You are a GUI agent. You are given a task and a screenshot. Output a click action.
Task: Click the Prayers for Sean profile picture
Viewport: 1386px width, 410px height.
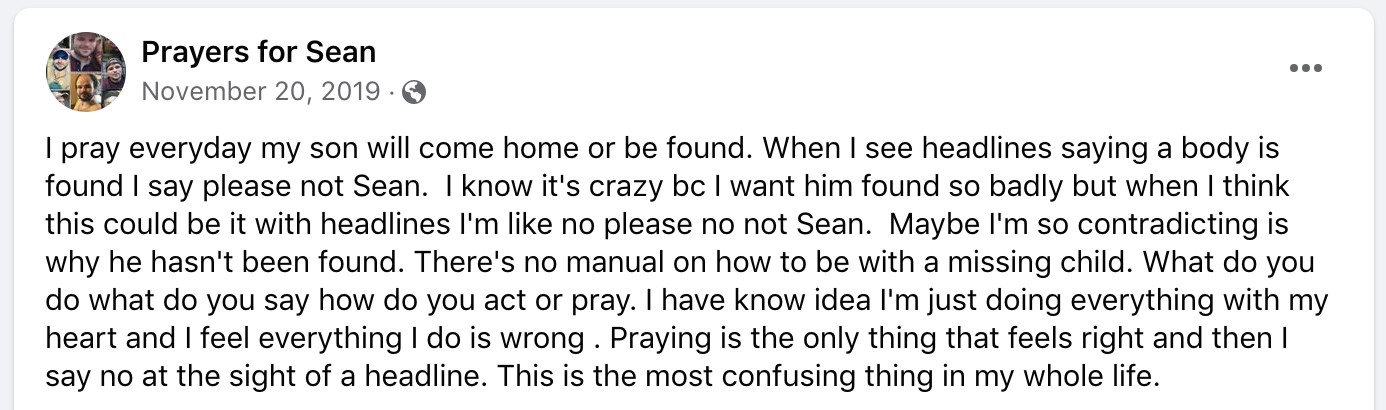(x=86, y=71)
